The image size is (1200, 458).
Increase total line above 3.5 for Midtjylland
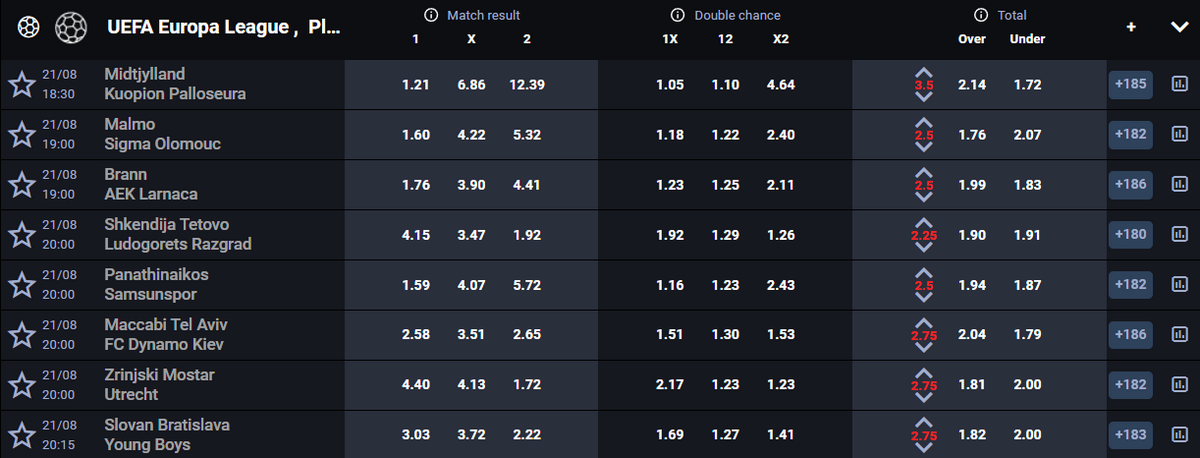(924, 73)
